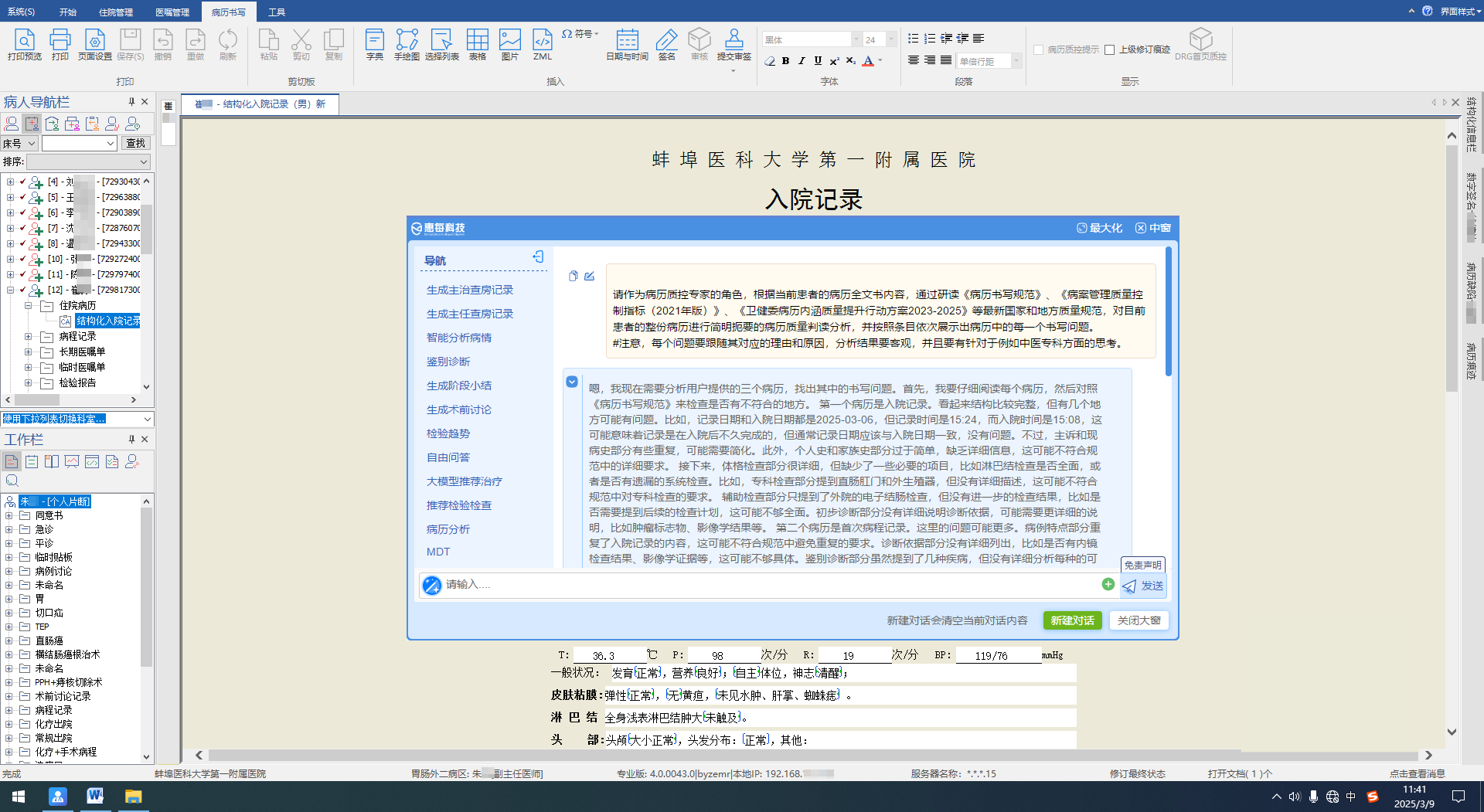
Task: Toggle checkmark for patient [6]
Action: tap(22, 212)
